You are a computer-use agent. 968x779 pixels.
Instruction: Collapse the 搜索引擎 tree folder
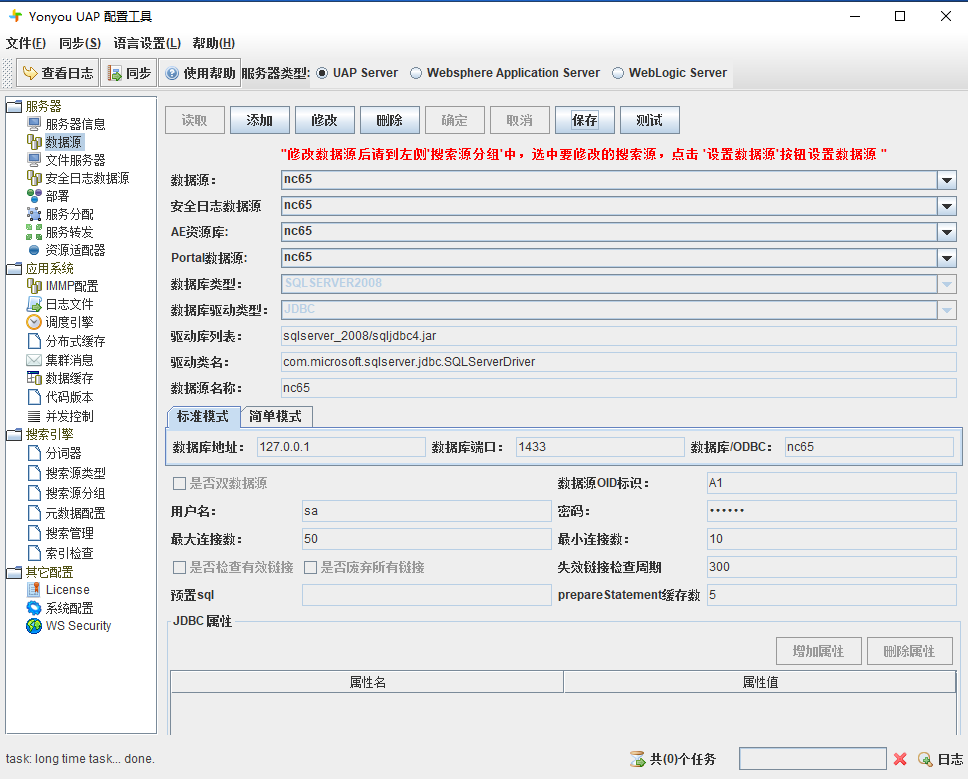click(14, 435)
